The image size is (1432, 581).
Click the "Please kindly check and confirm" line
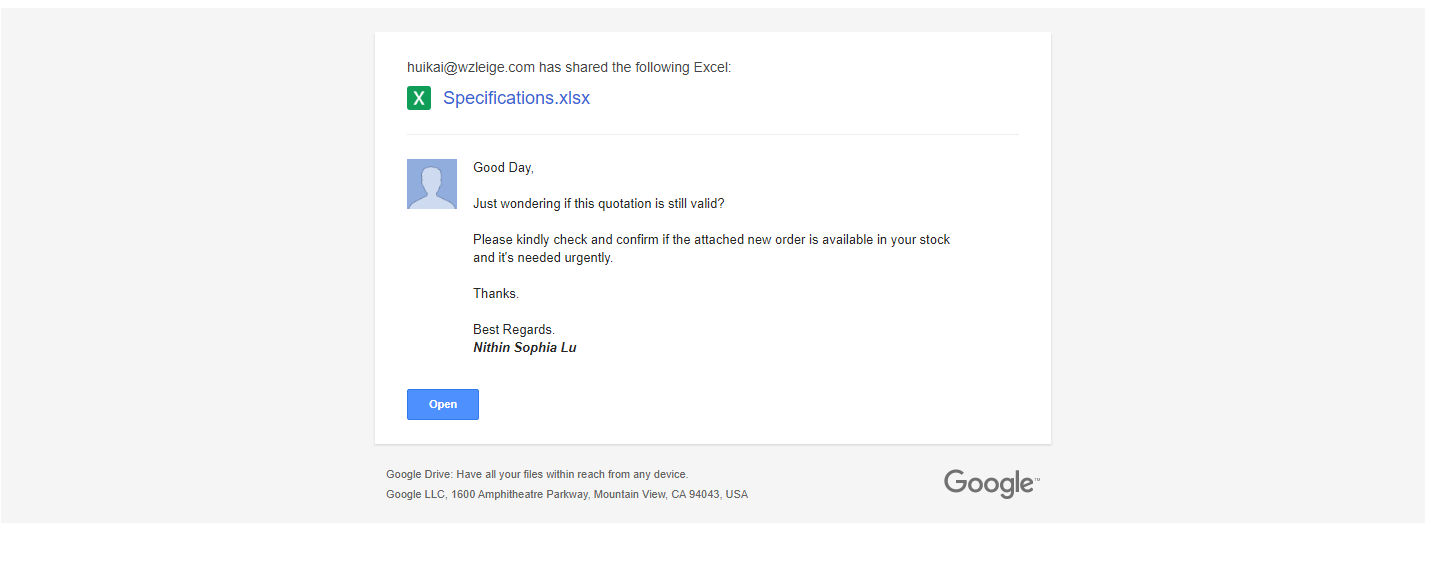pos(711,240)
